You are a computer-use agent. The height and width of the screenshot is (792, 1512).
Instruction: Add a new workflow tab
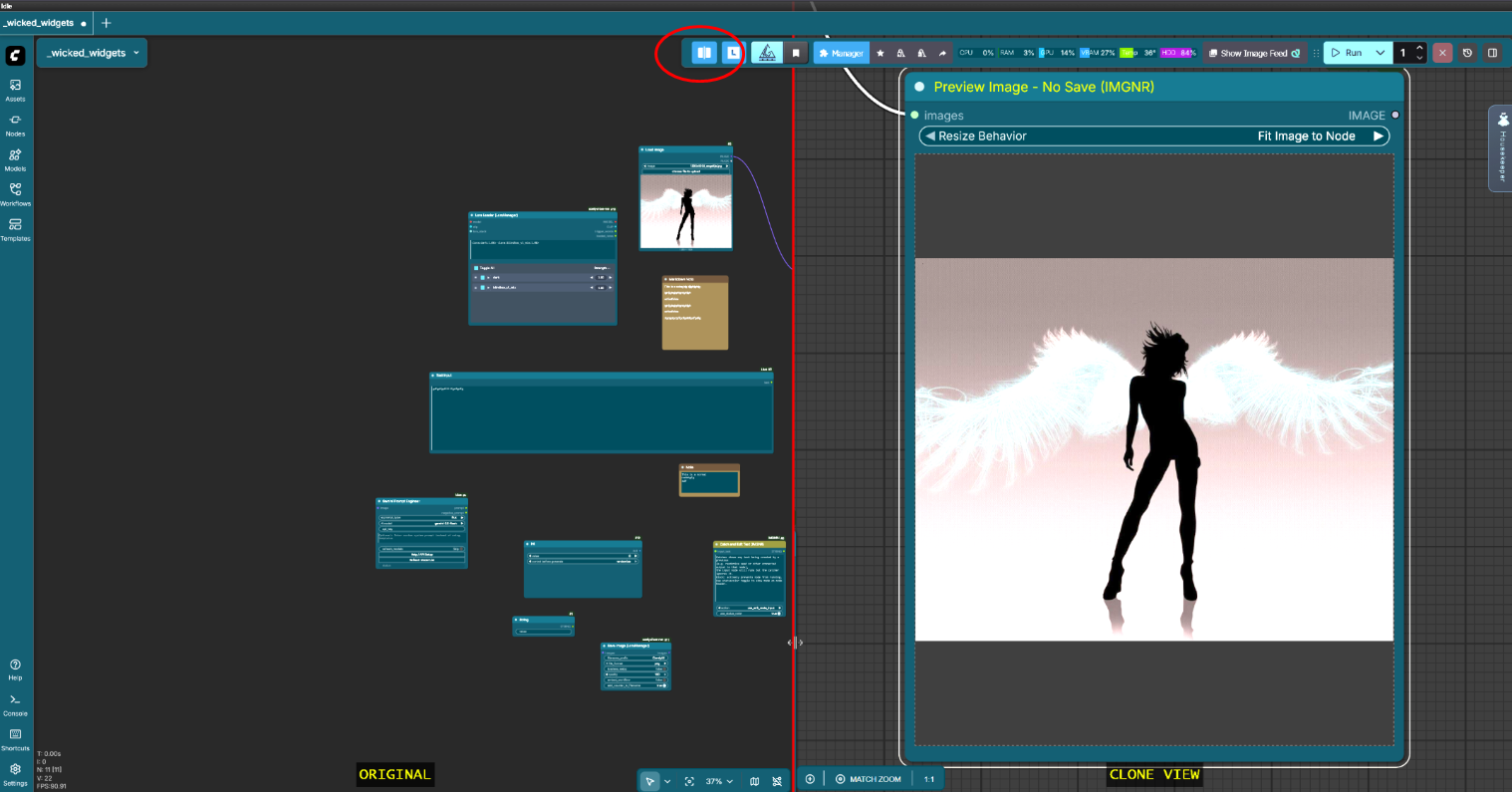[x=107, y=22]
